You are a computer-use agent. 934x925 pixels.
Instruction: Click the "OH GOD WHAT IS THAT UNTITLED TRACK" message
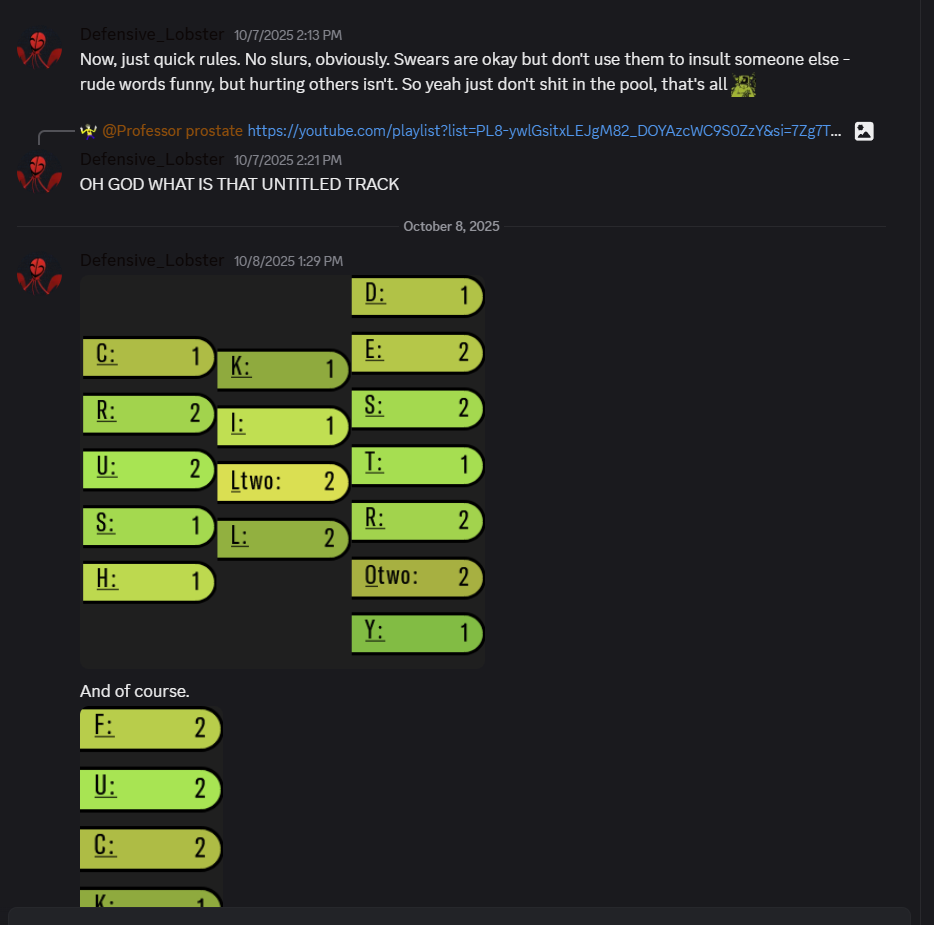click(x=239, y=184)
